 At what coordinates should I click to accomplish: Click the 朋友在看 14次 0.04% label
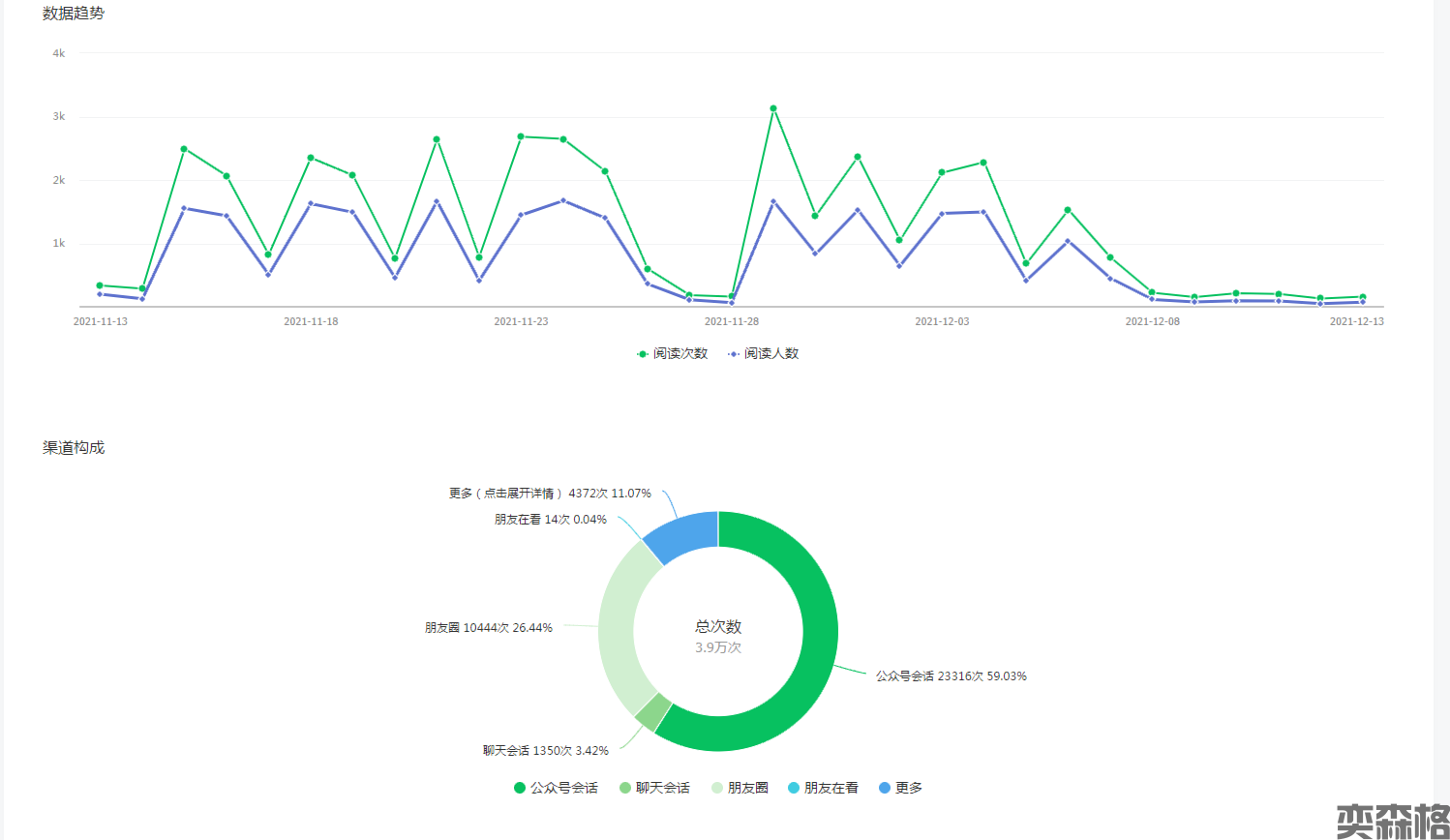pyautogui.click(x=550, y=520)
